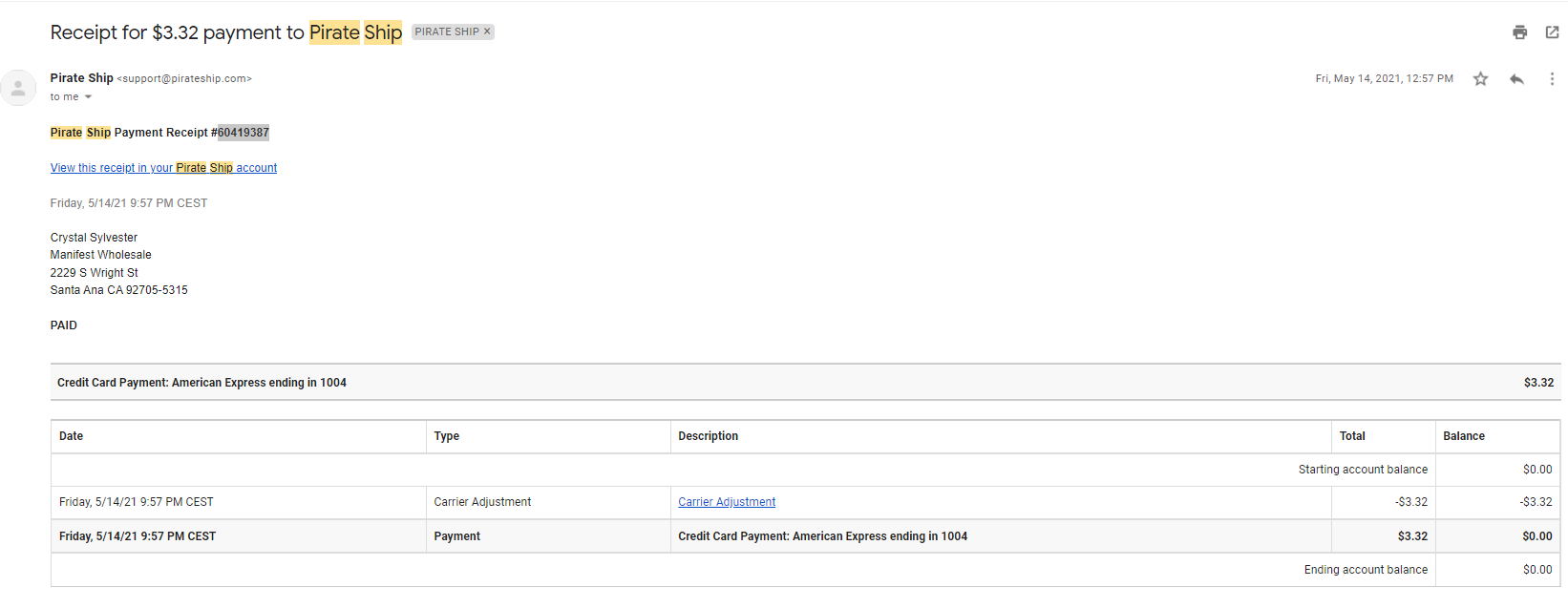Select the sender name Pirate Ship
This screenshot has height=608, width=1568.
(82, 78)
